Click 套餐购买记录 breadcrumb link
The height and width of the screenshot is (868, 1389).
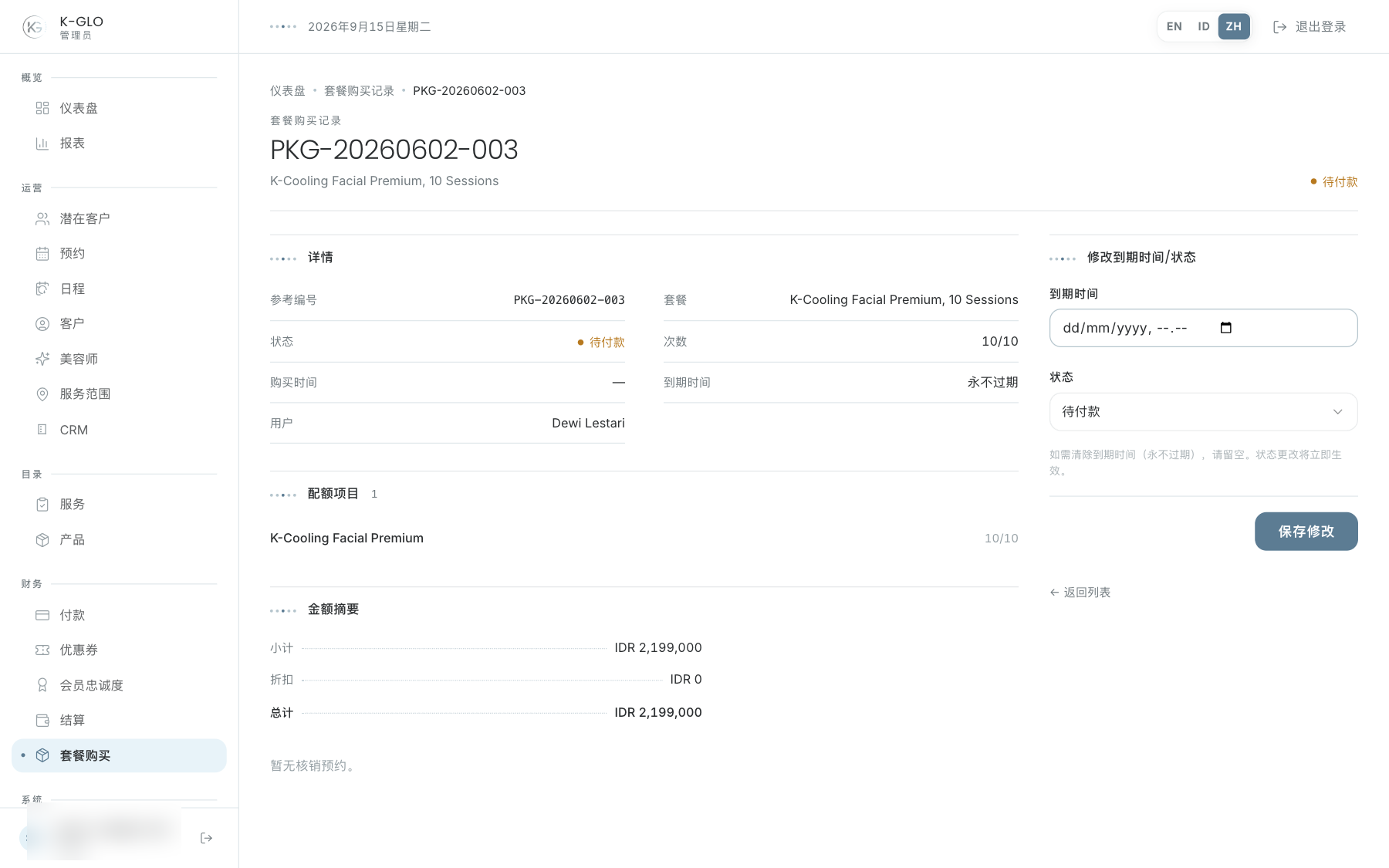click(359, 91)
